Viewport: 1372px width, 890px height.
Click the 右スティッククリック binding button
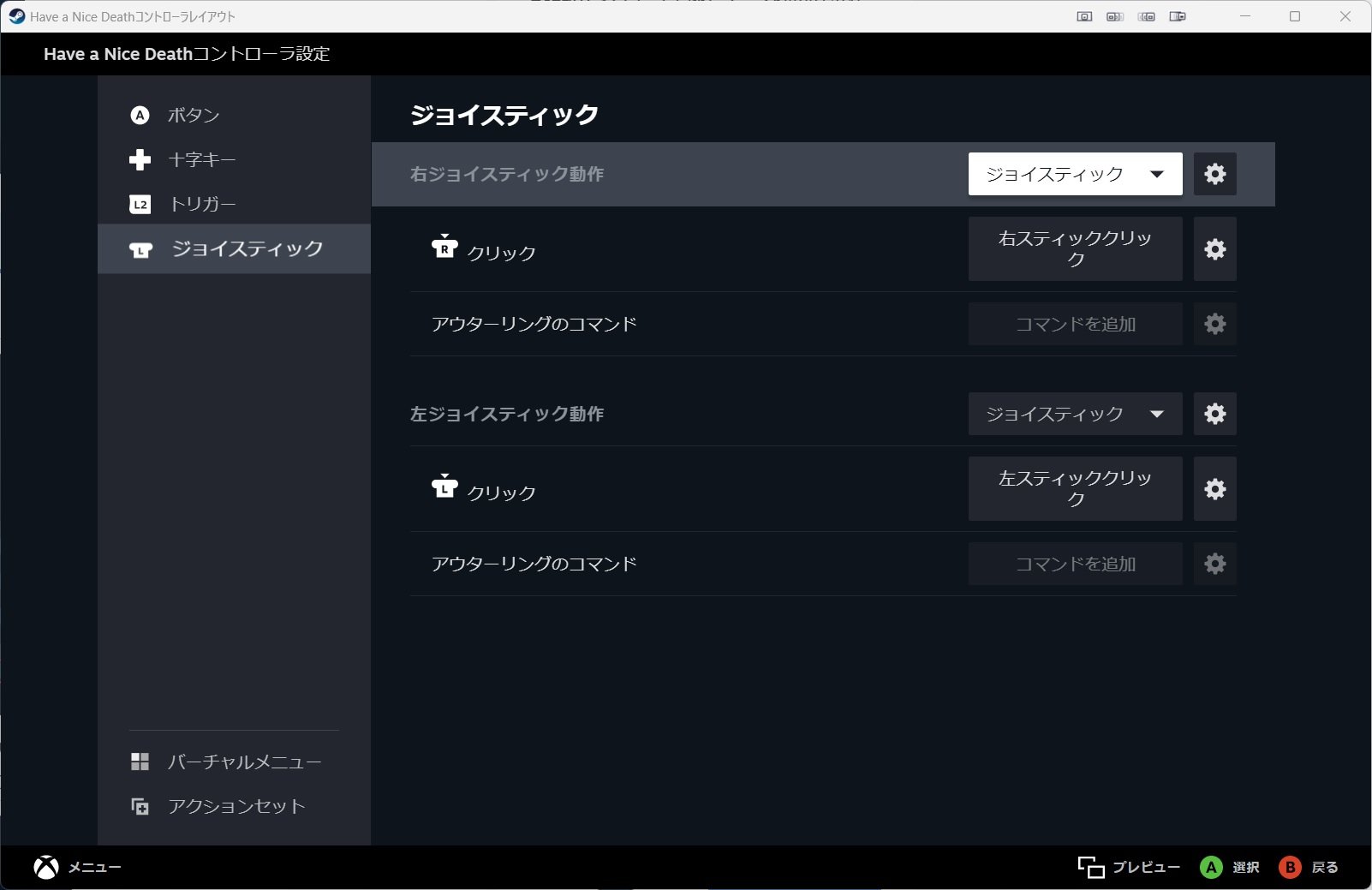coord(1075,248)
